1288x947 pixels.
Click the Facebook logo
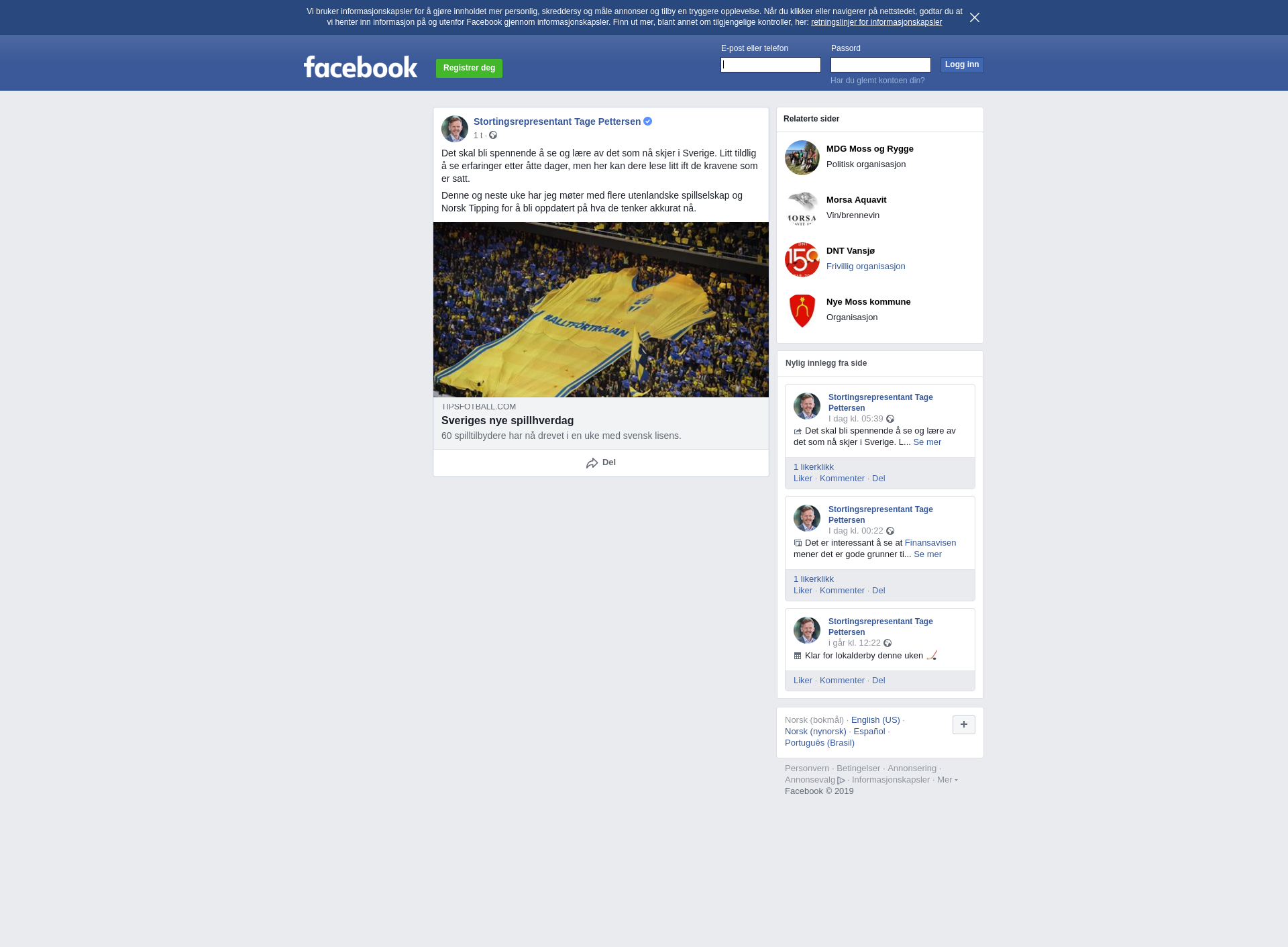pyautogui.click(x=360, y=67)
